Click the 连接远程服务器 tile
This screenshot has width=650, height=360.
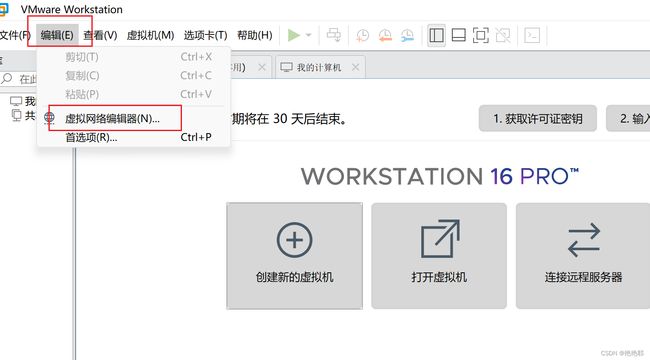[583, 256]
